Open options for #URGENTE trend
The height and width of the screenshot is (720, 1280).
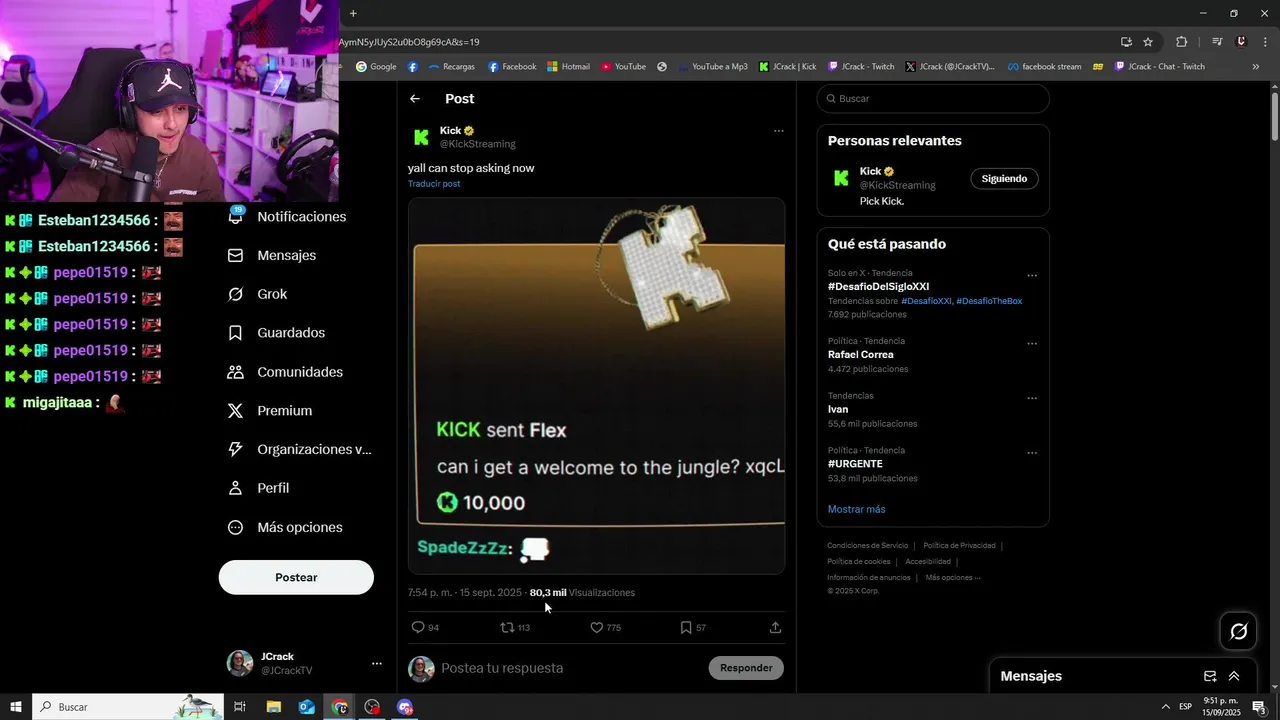coord(1032,453)
